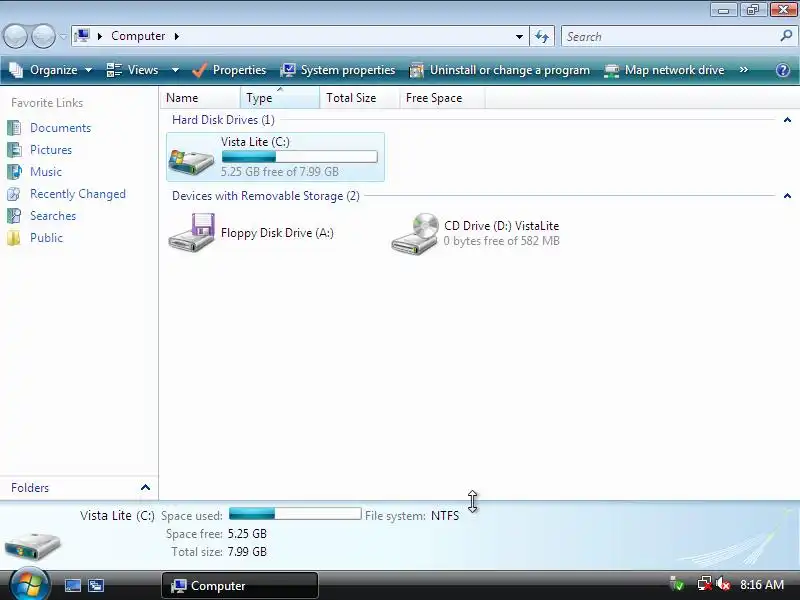Click the magnifier search icon
Viewport: 800px width, 600px height.
point(786,36)
